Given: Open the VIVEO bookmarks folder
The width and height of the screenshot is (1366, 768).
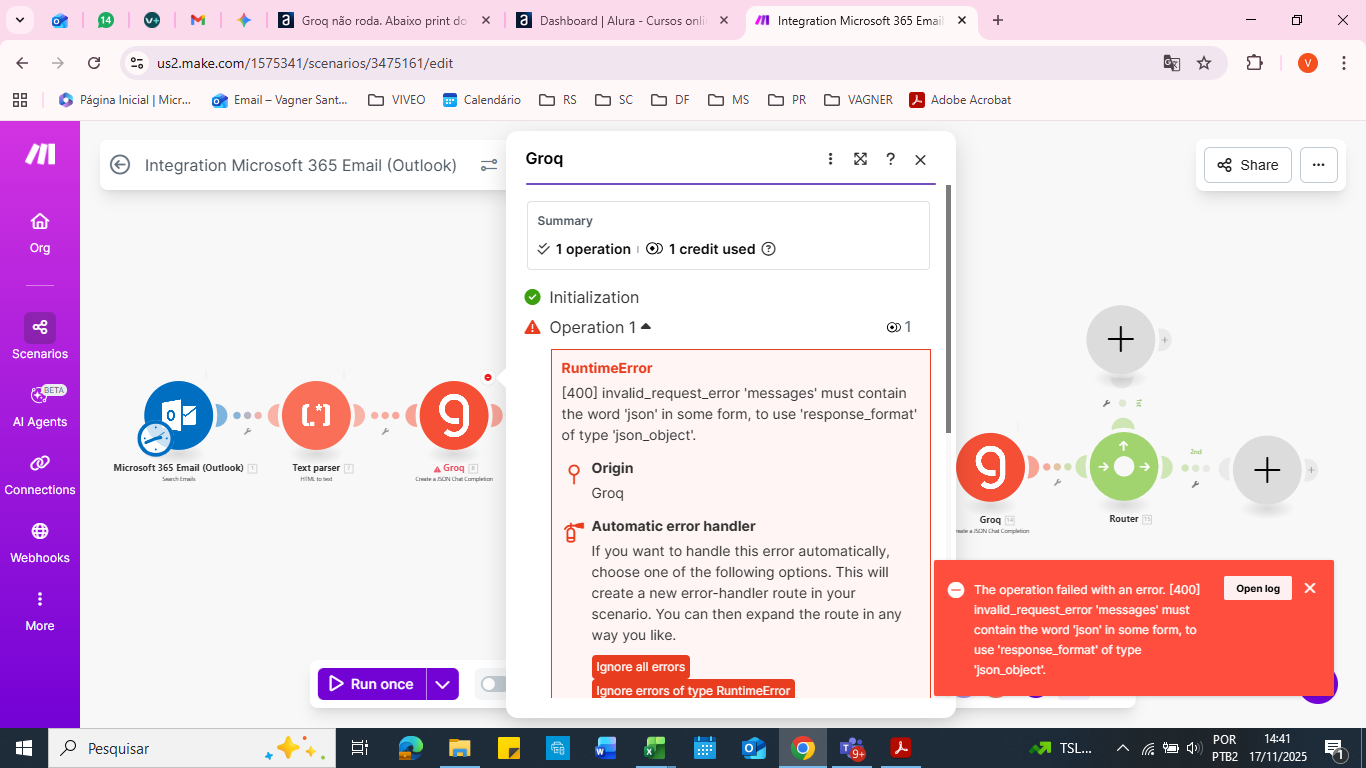Looking at the screenshot, I should (x=397, y=100).
